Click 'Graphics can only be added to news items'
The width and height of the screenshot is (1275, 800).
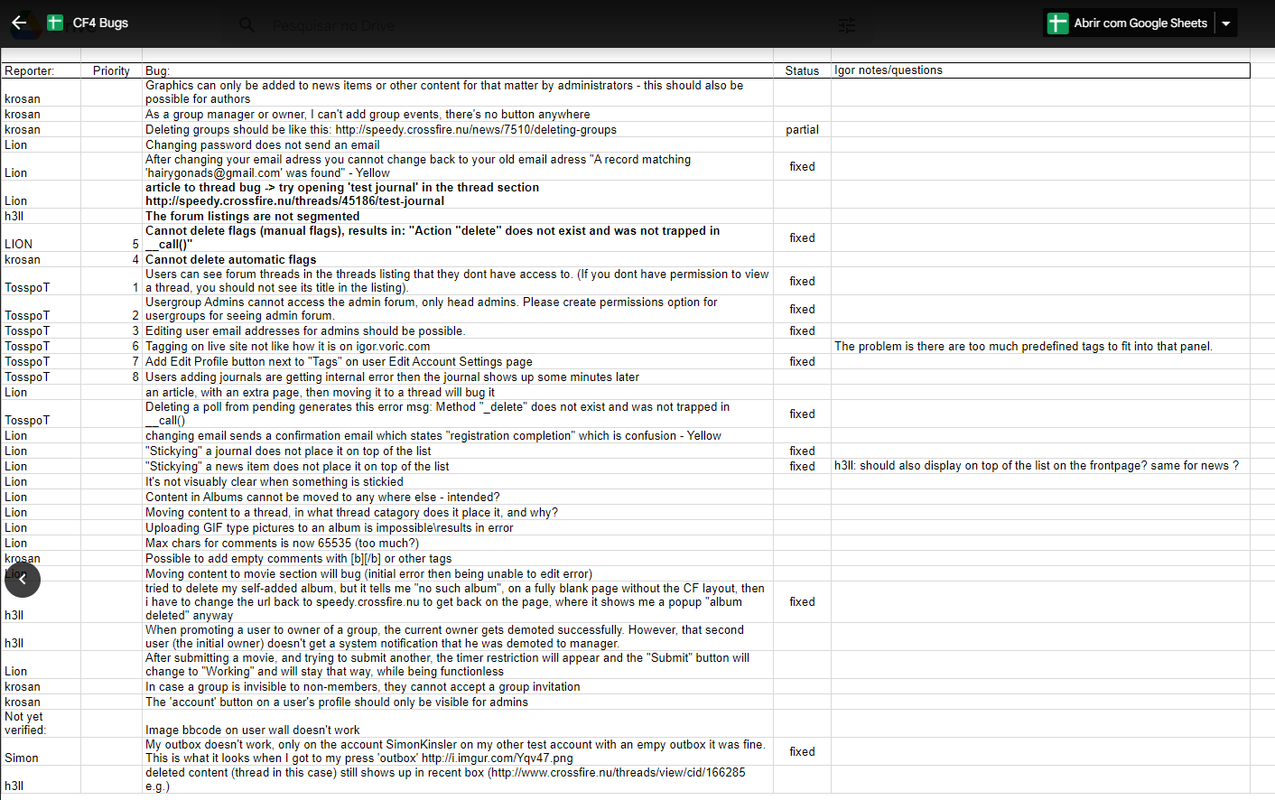click(x=458, y=93)
